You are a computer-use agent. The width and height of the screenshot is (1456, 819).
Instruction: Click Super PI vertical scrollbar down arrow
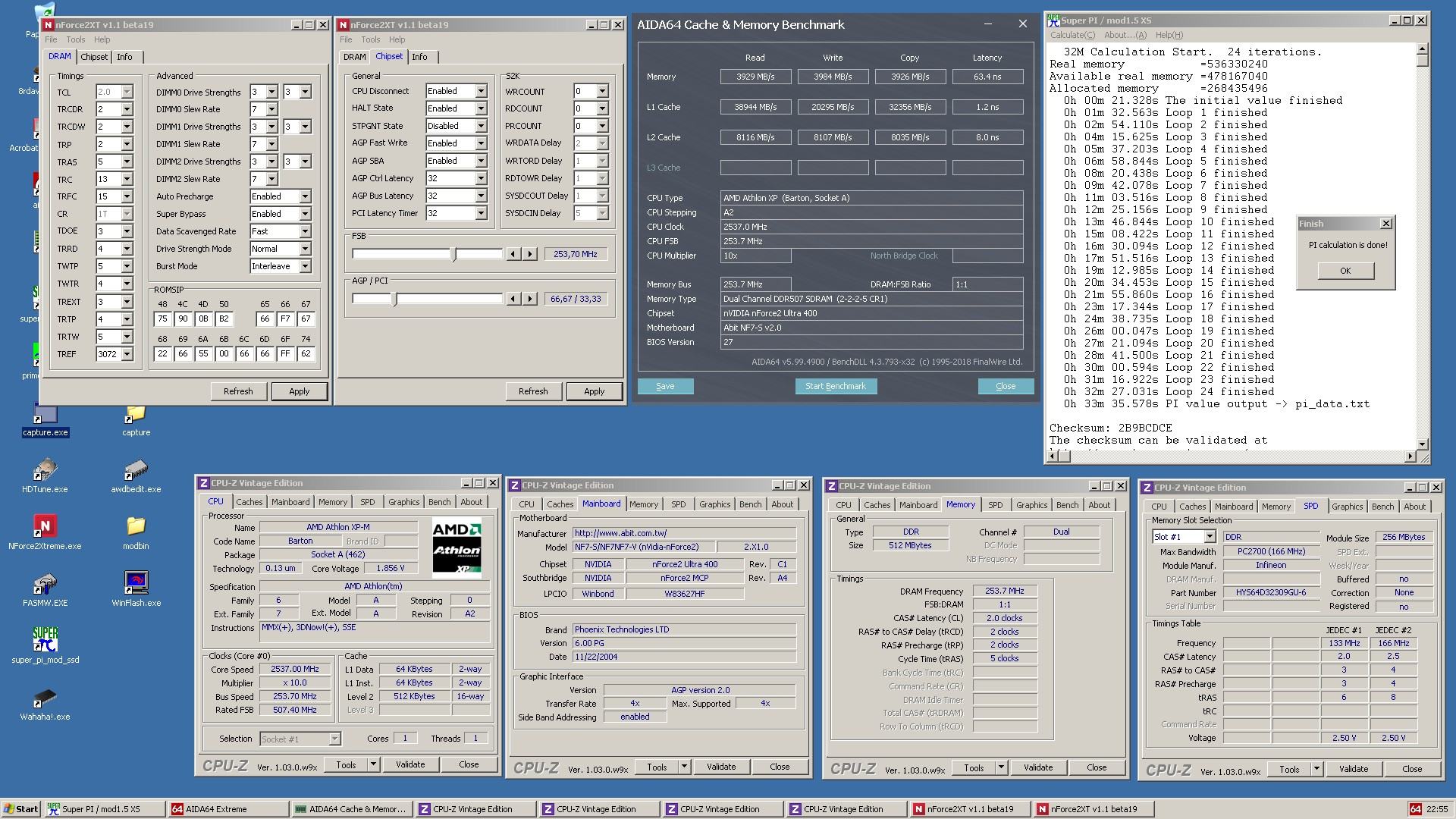coord(1422,444)
